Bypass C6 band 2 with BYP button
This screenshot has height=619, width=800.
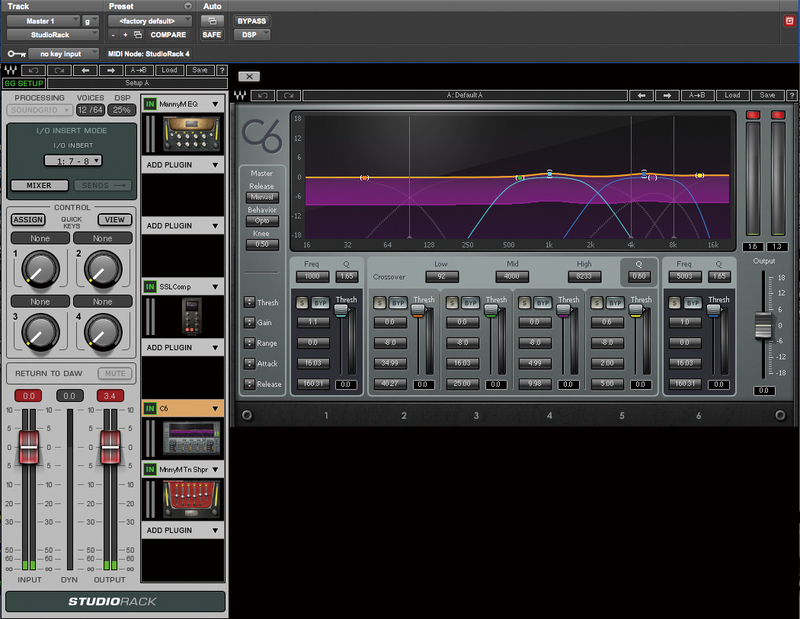coord(398,303)
